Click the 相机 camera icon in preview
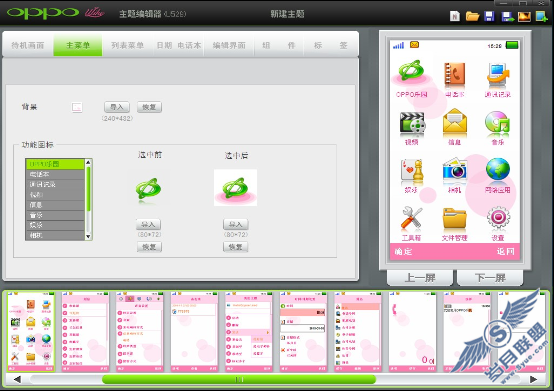Image resolution: width=554 pixels, height=391 pixels. [x=455, y=170]
